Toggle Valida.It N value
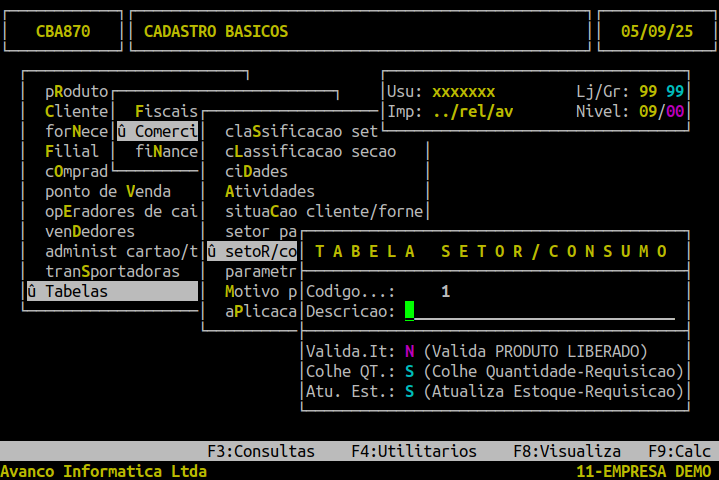This screenshot has width=719, height=480. click(409, 352)
